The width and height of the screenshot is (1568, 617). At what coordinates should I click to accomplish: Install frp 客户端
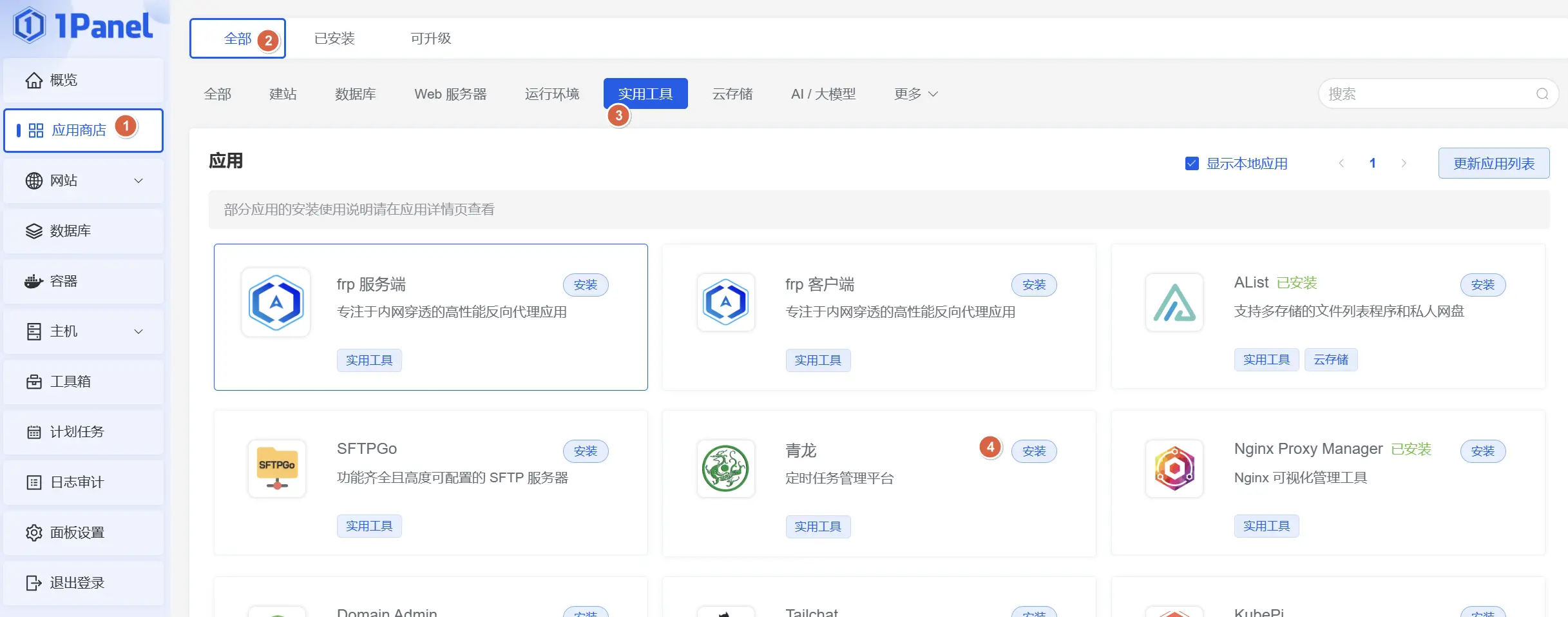[1034, 284]
